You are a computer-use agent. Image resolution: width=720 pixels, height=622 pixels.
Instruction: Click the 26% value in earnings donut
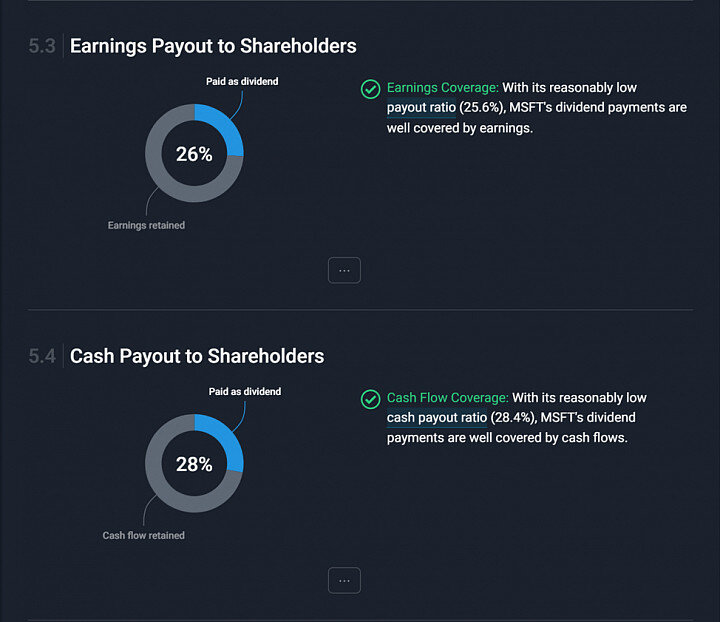[x=194, y=154]
